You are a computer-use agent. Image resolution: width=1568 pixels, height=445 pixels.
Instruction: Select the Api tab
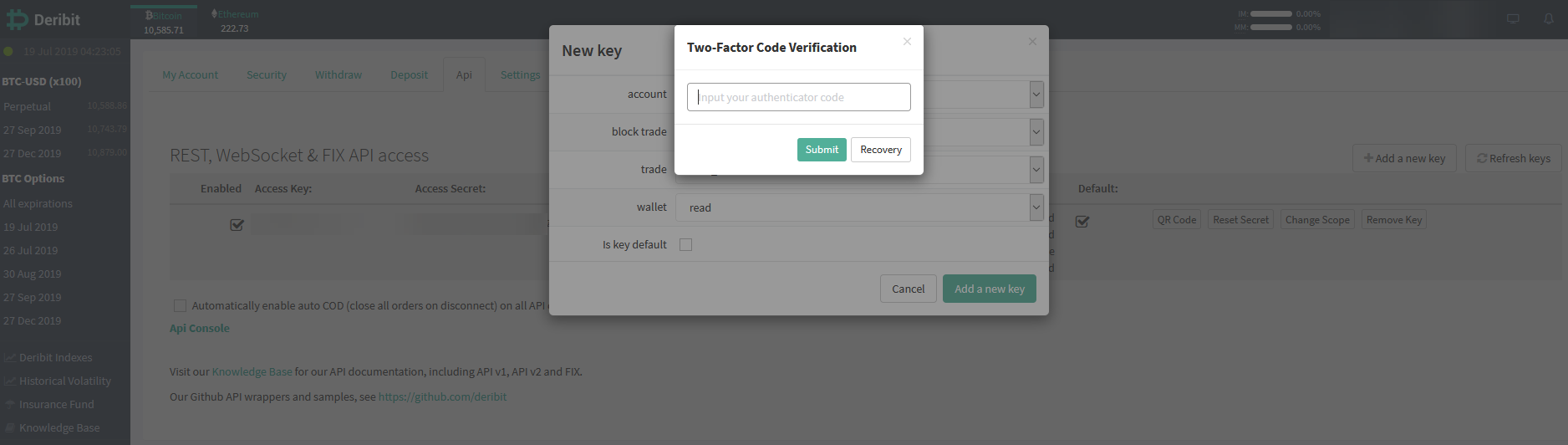tap(464, 74)
